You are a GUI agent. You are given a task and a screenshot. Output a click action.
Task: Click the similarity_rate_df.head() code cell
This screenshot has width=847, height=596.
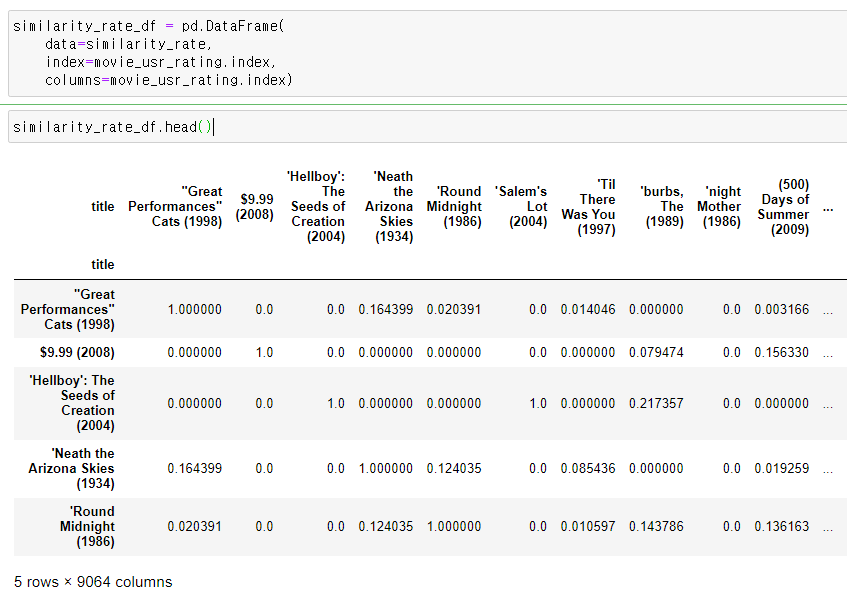coord(427,127)
